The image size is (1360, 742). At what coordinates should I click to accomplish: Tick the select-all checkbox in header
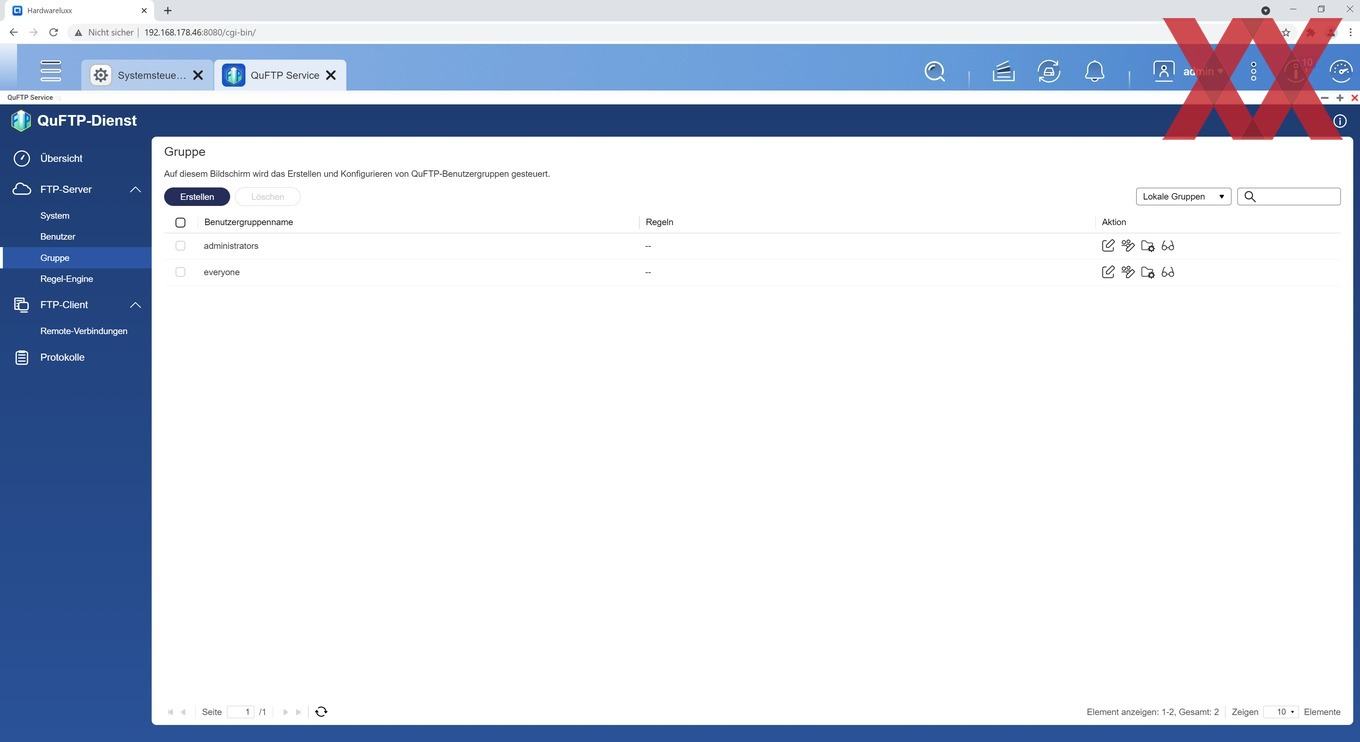tap(180, 222)
